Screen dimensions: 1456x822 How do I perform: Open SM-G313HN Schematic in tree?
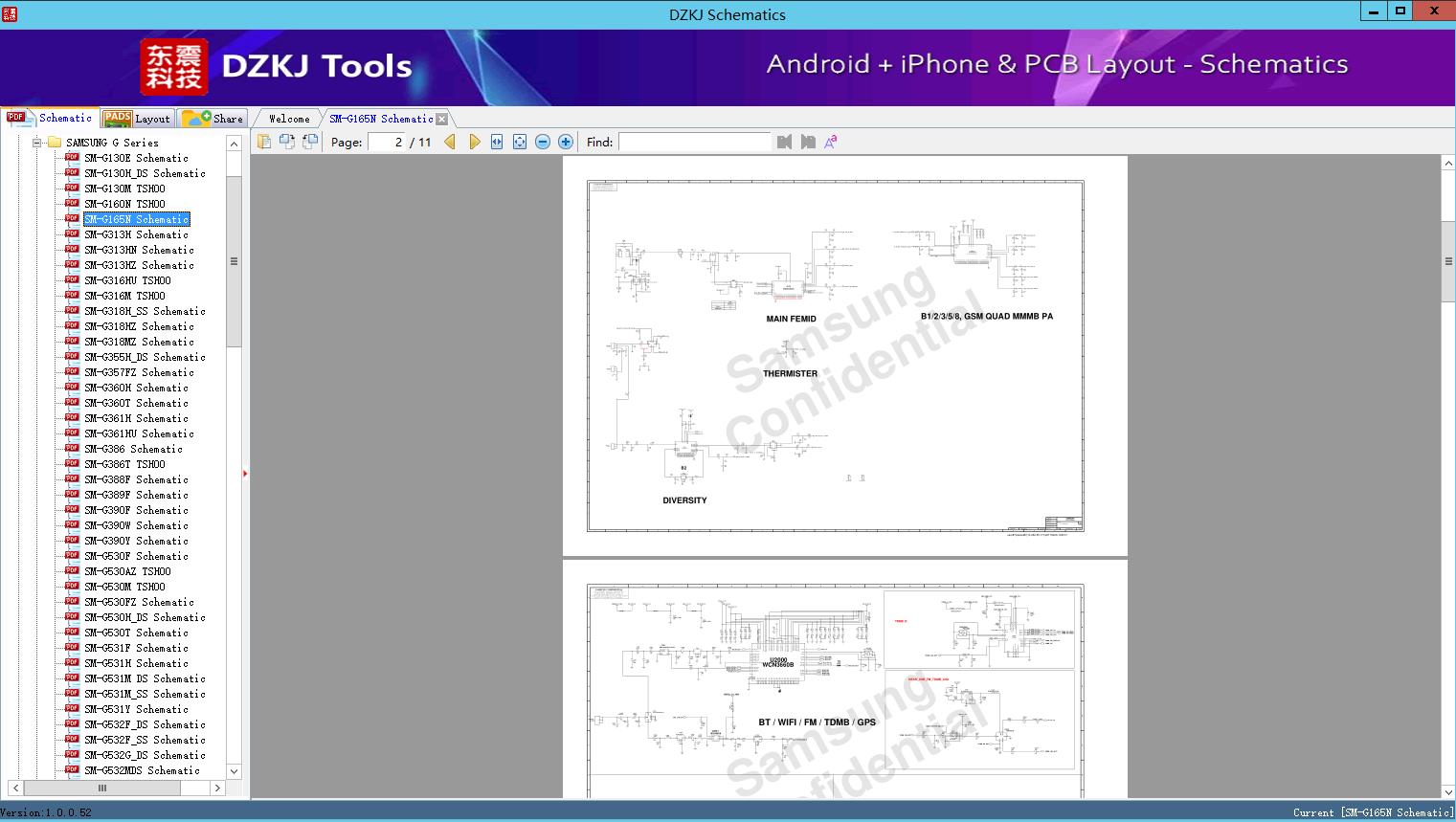pyautogui.click(x=139, y=250)
